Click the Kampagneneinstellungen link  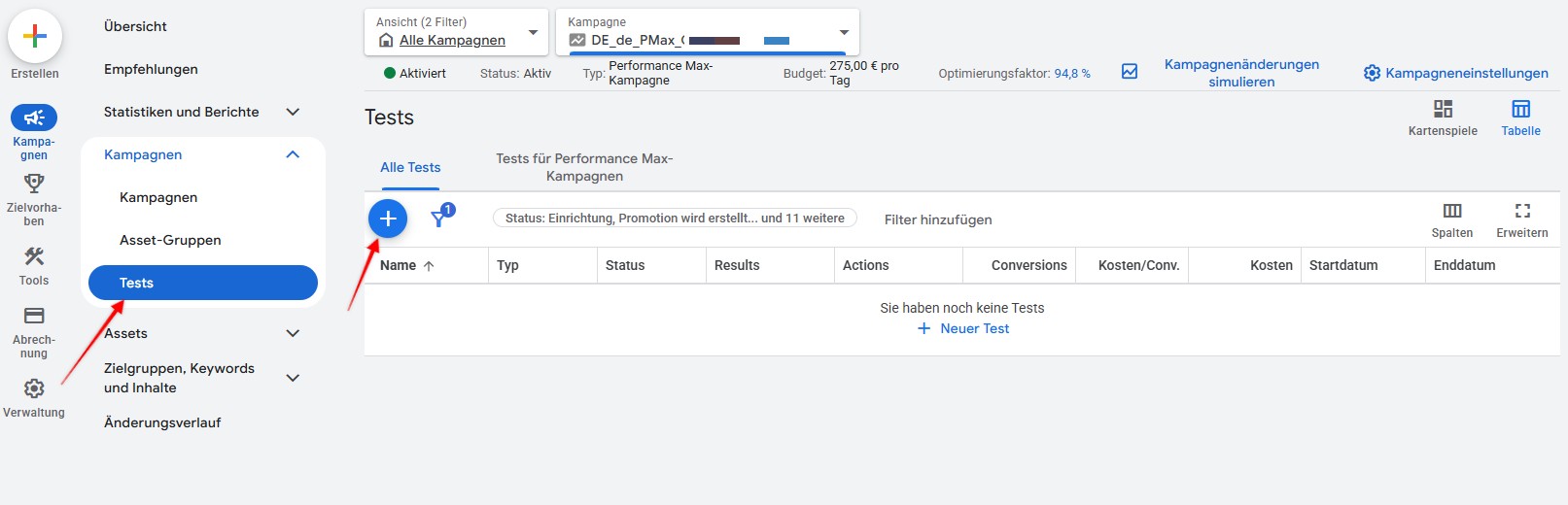tap(1467, 73)
